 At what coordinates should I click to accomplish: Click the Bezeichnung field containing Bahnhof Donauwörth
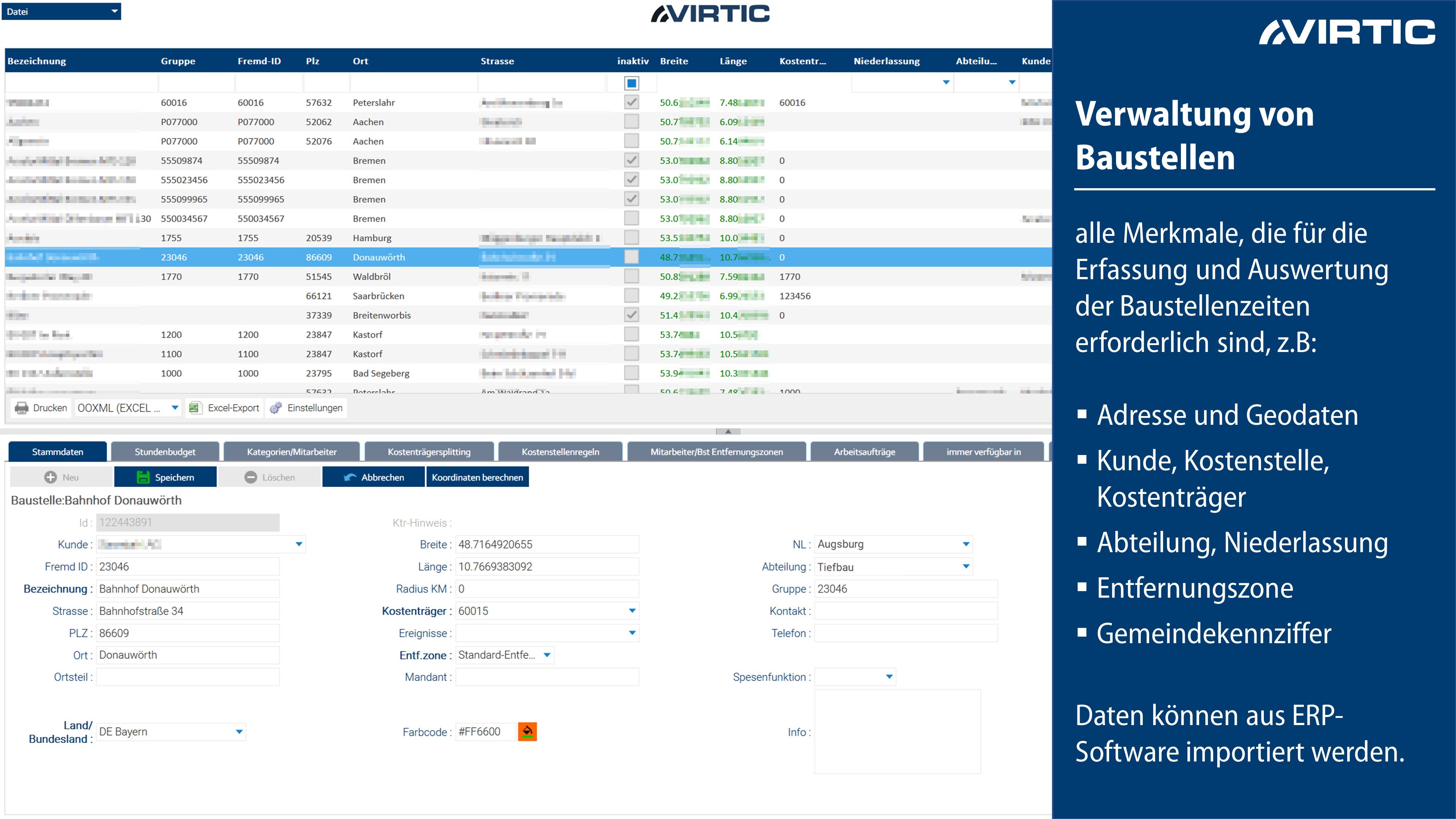coord(187,588)
